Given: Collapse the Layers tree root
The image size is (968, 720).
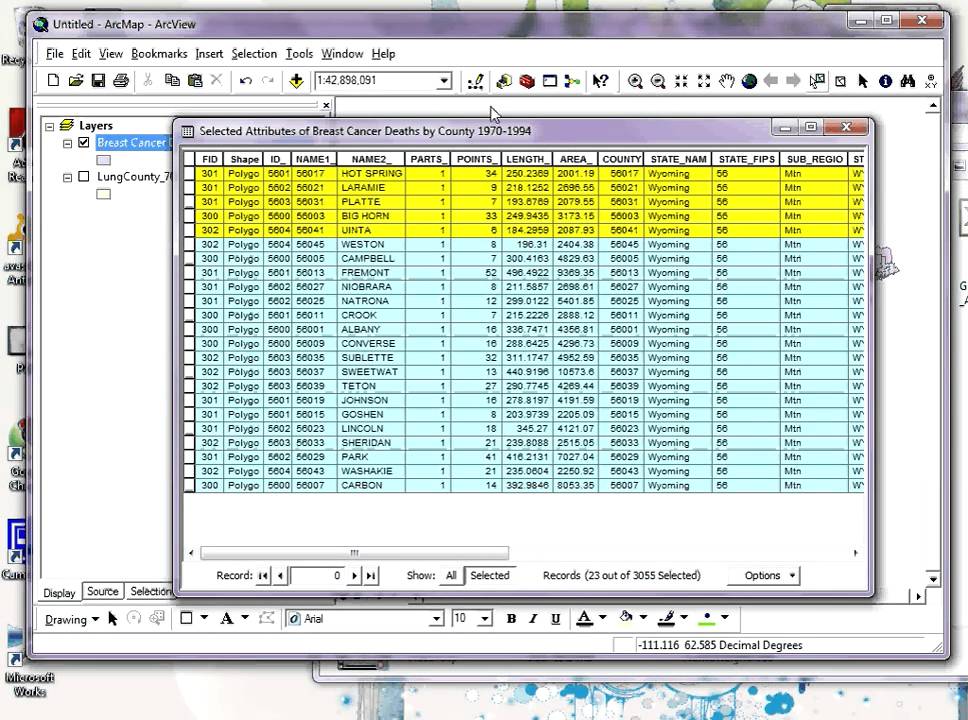Looking at the screenshot, I should [49, 126].
